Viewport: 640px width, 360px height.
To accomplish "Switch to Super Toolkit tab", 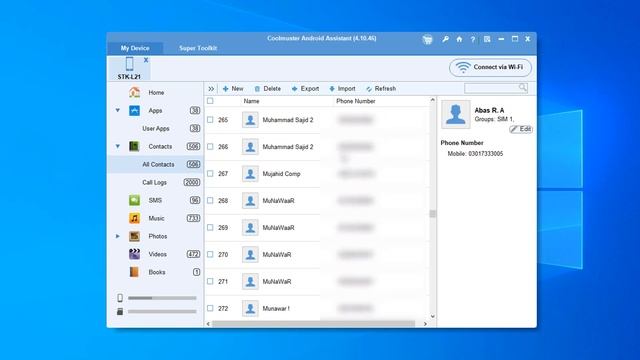I will [198, 48].
